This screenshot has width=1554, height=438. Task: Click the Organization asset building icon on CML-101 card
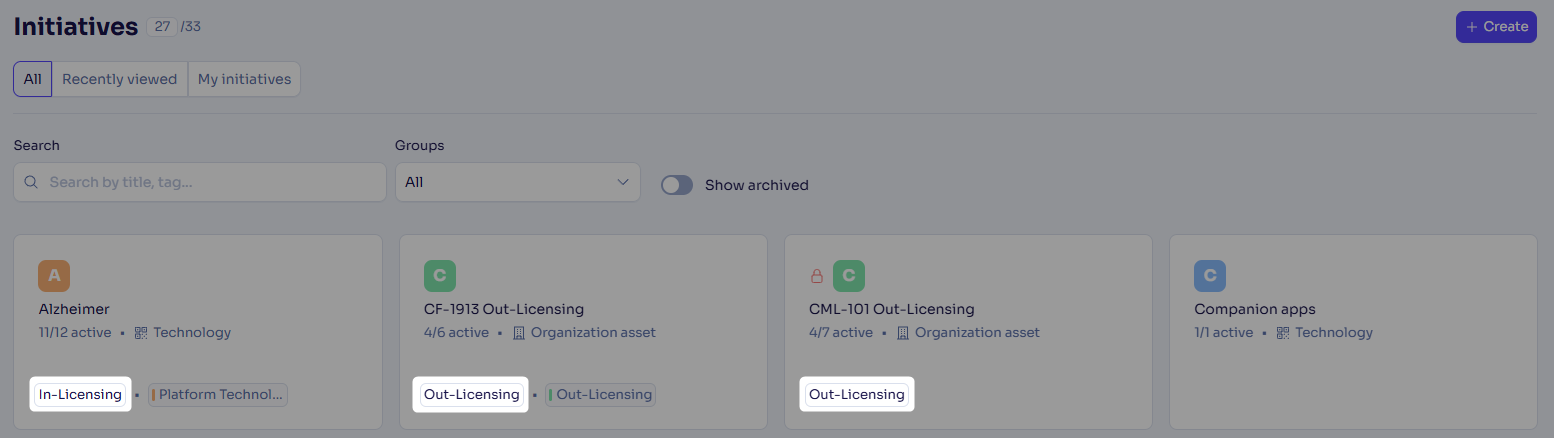coord(903,333)
